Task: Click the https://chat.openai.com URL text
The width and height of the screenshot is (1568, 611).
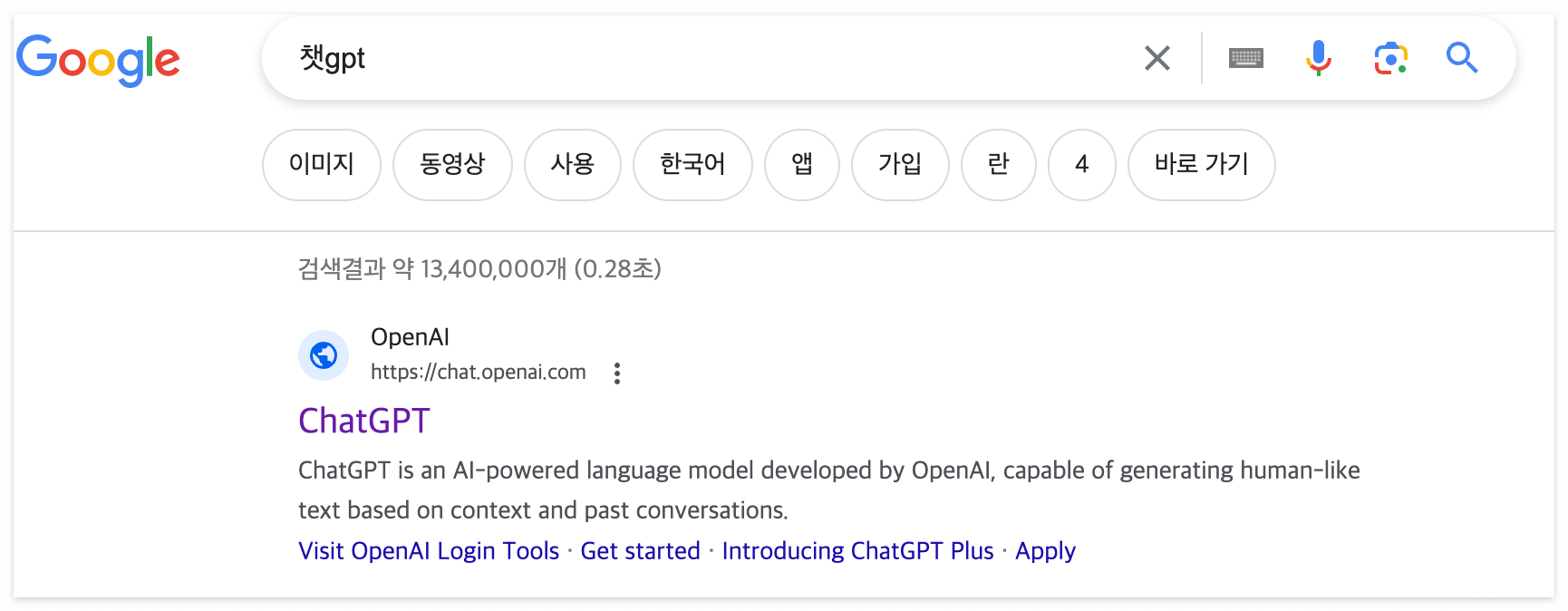Action: (x=479, y=372)
